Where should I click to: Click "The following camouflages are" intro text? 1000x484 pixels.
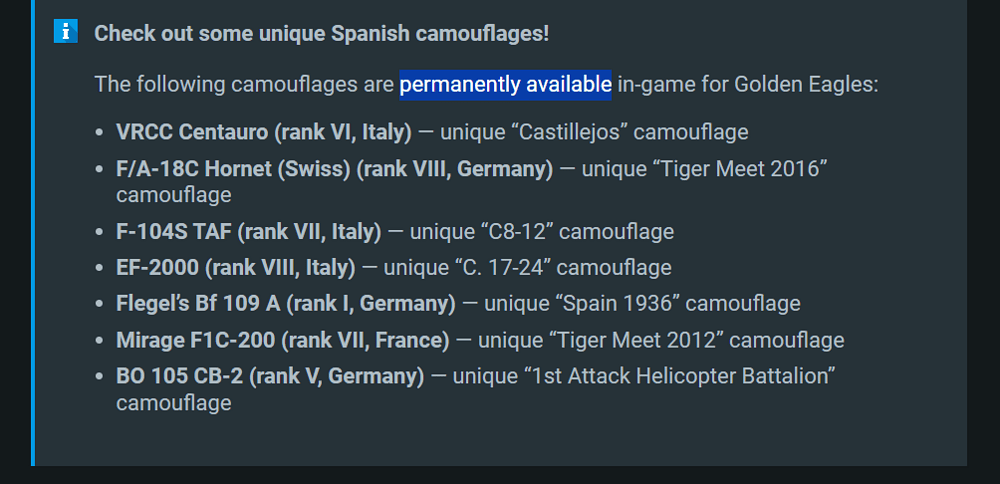(x=244, y=84)
